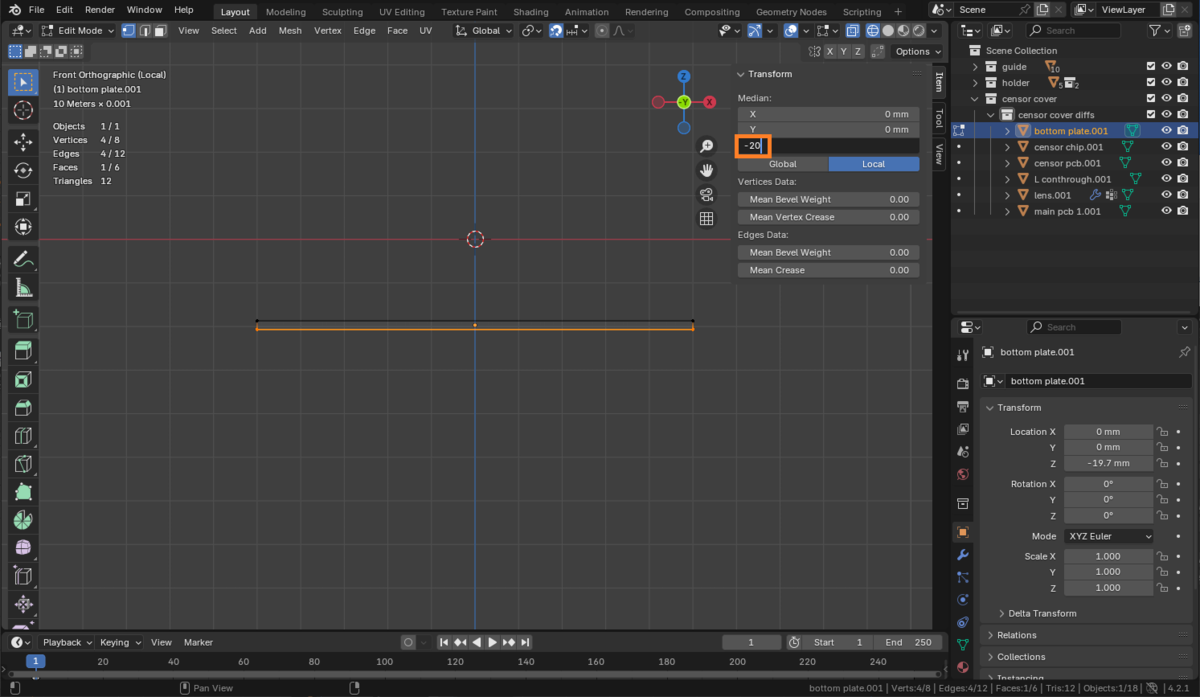Jump to the start frame
This screenshot has height=697, width=1200.
coord(444,642)
